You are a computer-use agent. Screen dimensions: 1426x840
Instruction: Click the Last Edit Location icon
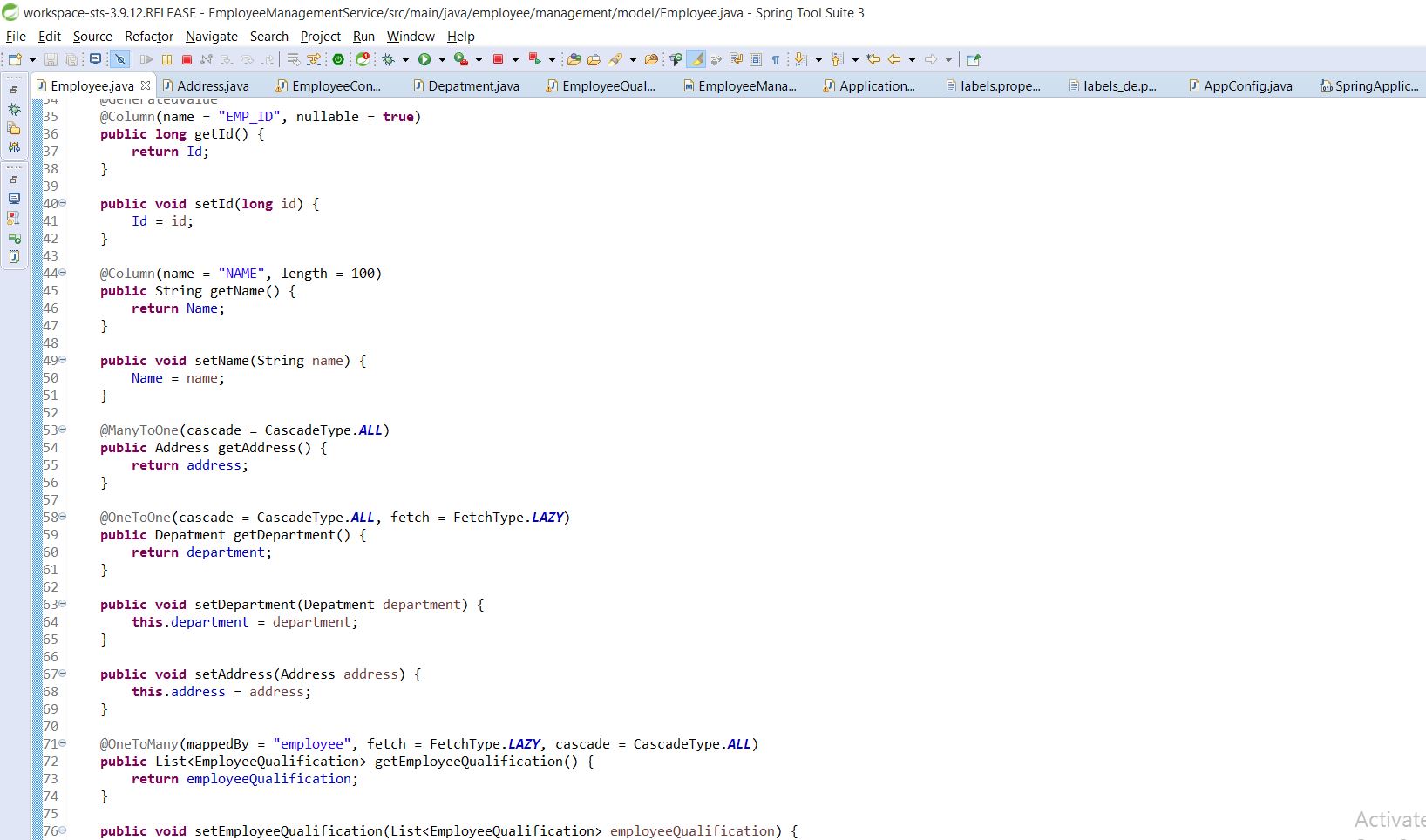[873, 59]
